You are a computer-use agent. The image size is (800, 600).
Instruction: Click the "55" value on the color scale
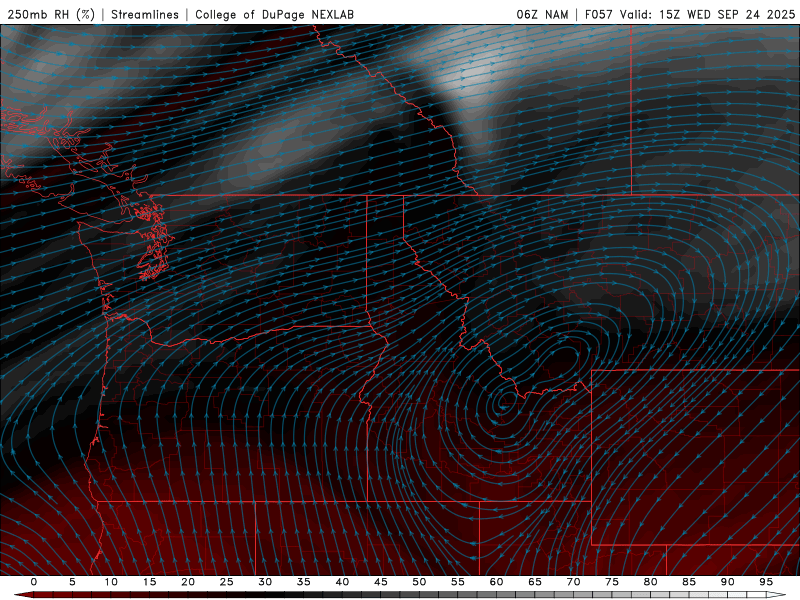(x=458, y=582)
